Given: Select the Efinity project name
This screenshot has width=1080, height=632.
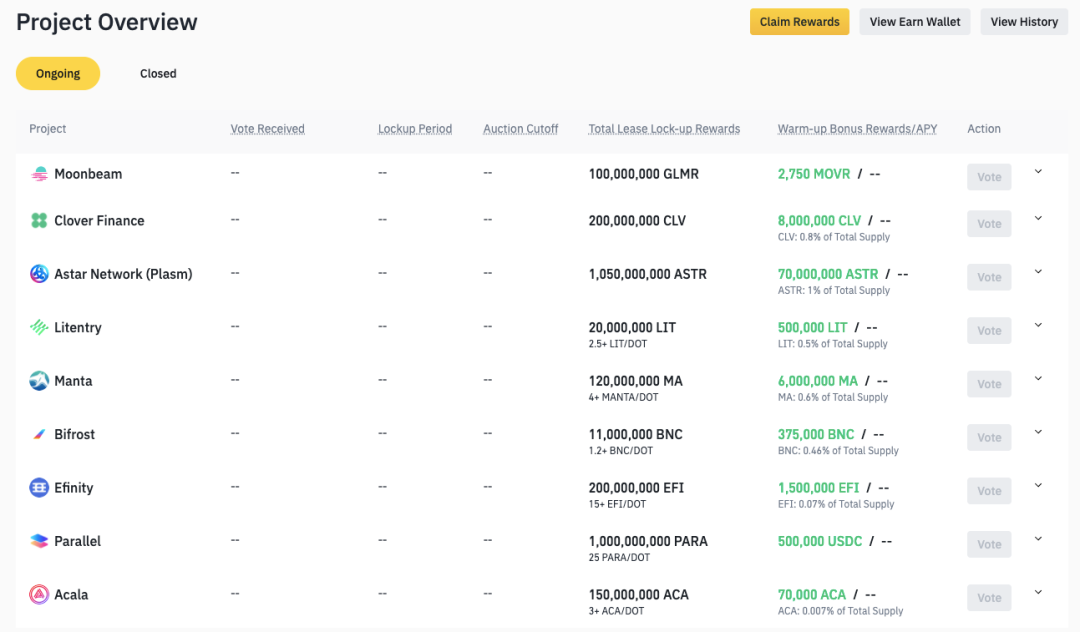Looking at the screenshot, I should 74,488.
